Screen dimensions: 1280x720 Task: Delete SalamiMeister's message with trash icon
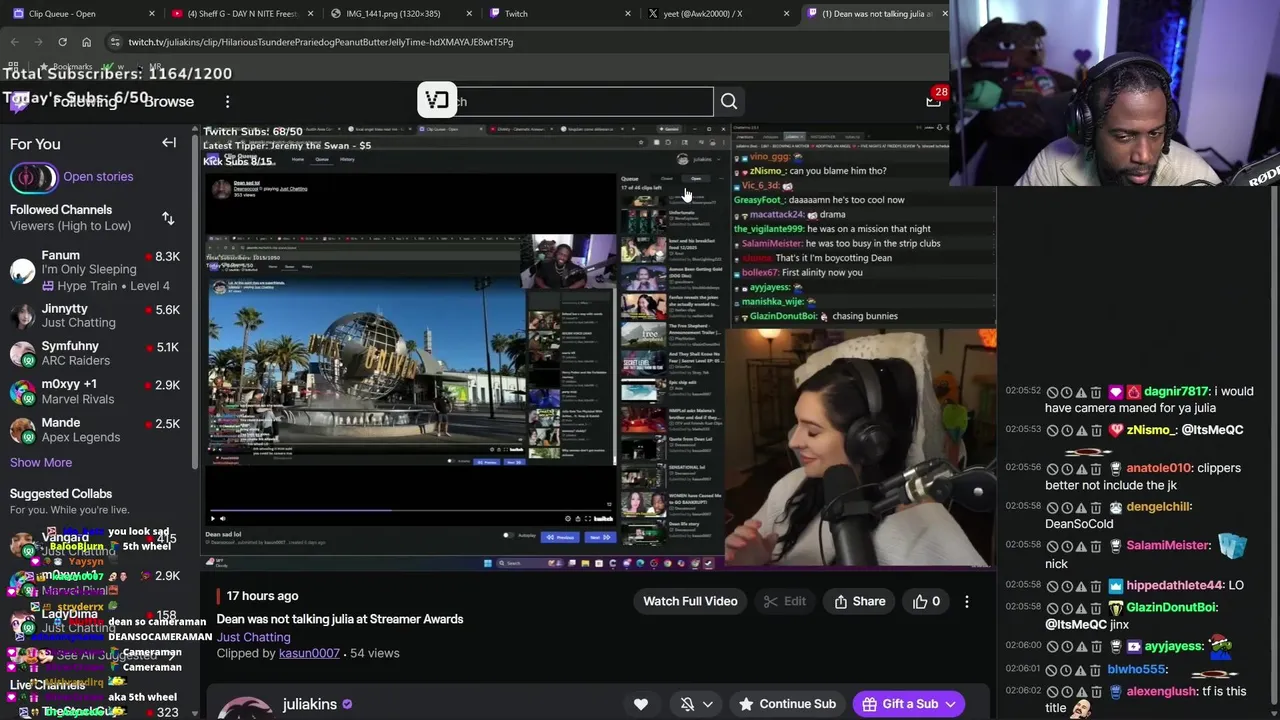click(x=1096, y=546)
